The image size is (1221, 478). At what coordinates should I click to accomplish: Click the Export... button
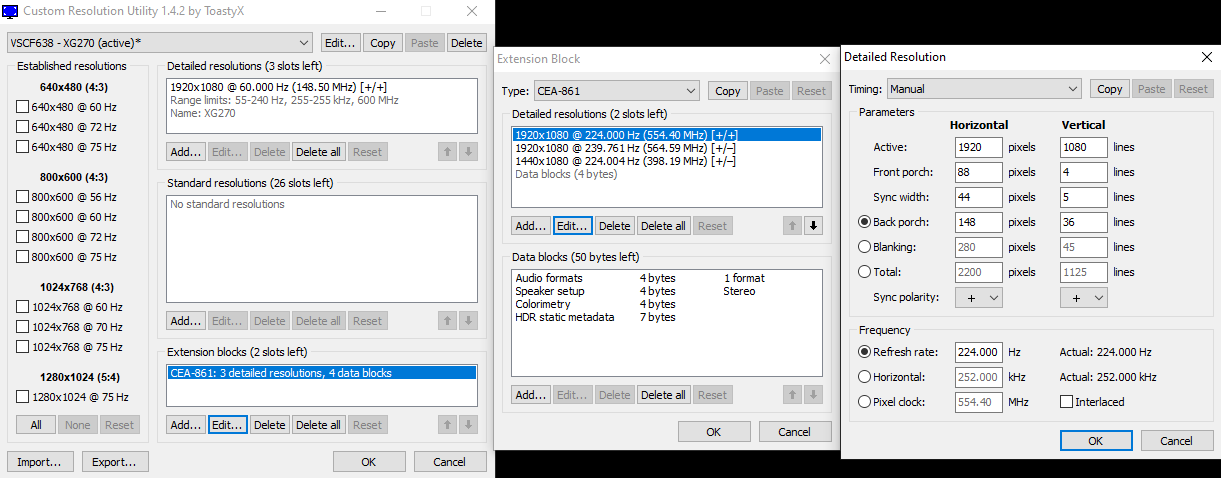point(115,462)
